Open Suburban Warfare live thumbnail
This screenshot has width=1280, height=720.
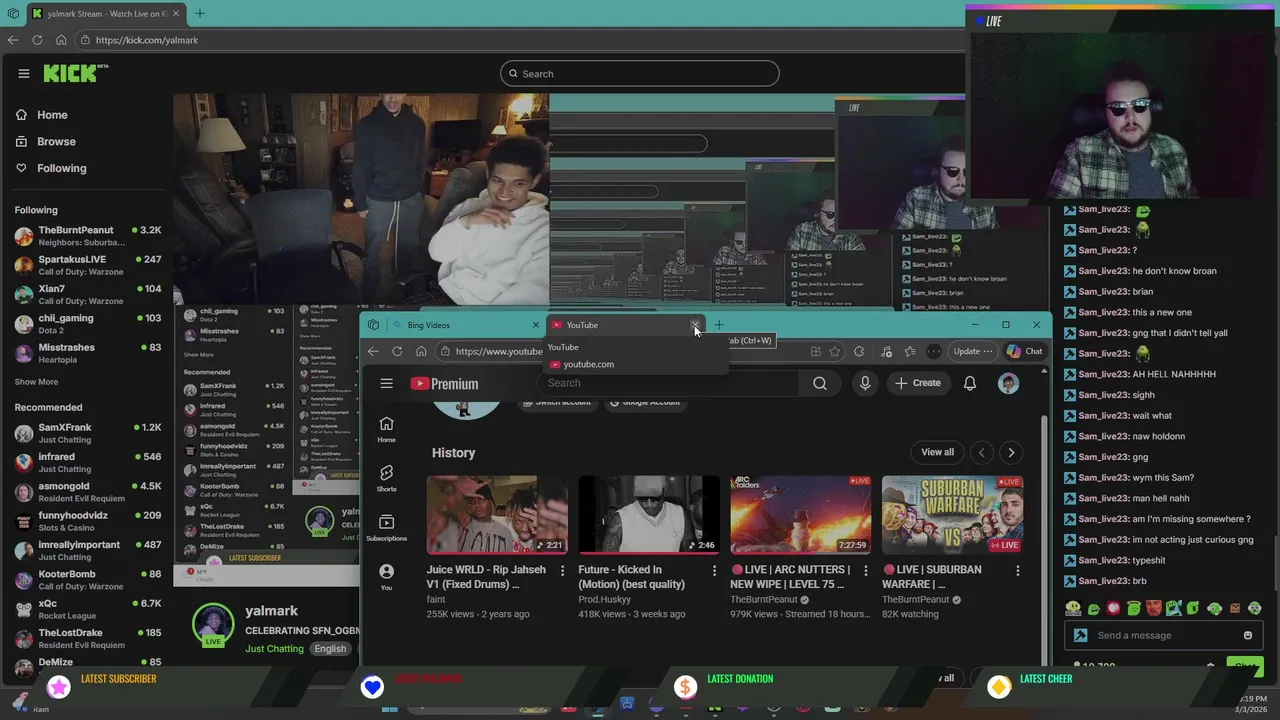click(x=952, y=515)
